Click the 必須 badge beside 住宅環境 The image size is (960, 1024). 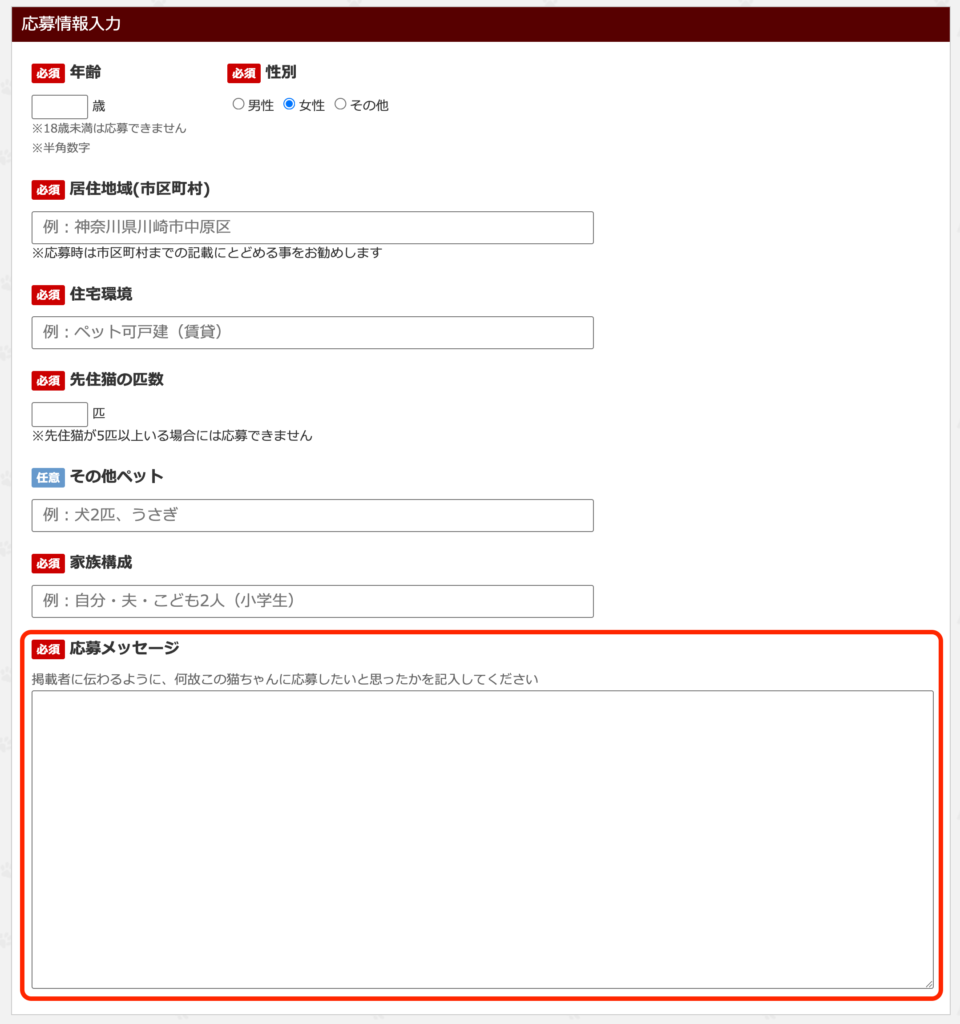pyautogui.click(x=48, y=295)
